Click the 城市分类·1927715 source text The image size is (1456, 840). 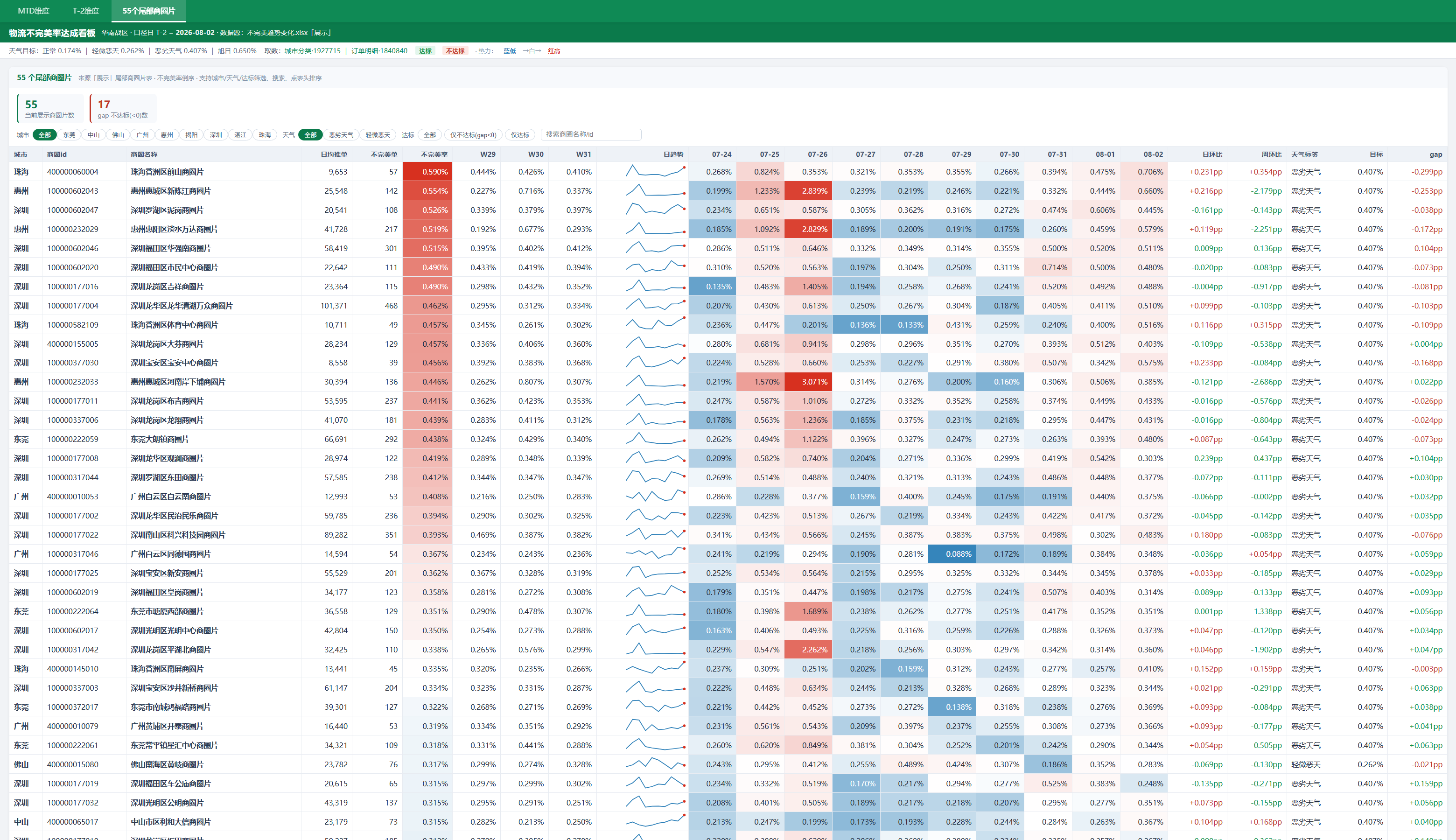coord(313,51)
